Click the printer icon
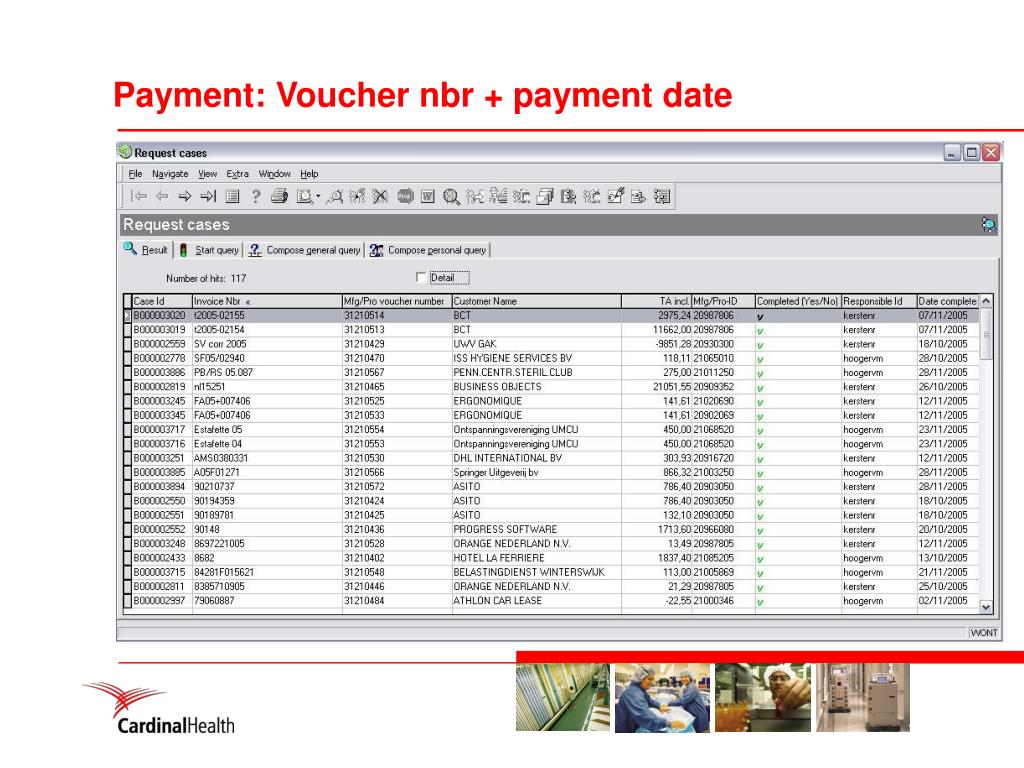This screenshot has width=1024, height=768. [280, 196]
